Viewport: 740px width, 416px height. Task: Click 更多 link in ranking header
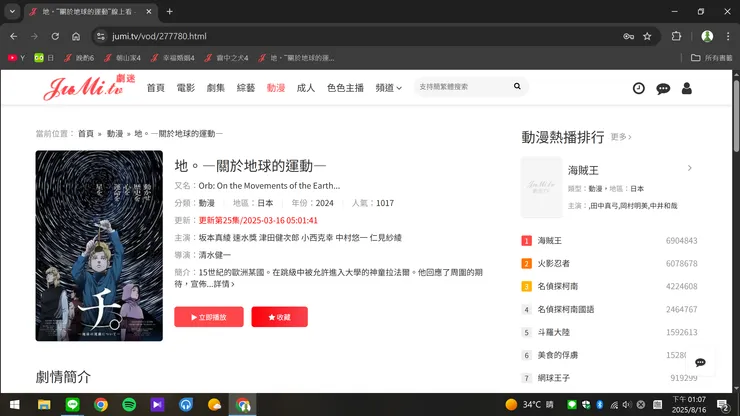click(x=621, y=137)
